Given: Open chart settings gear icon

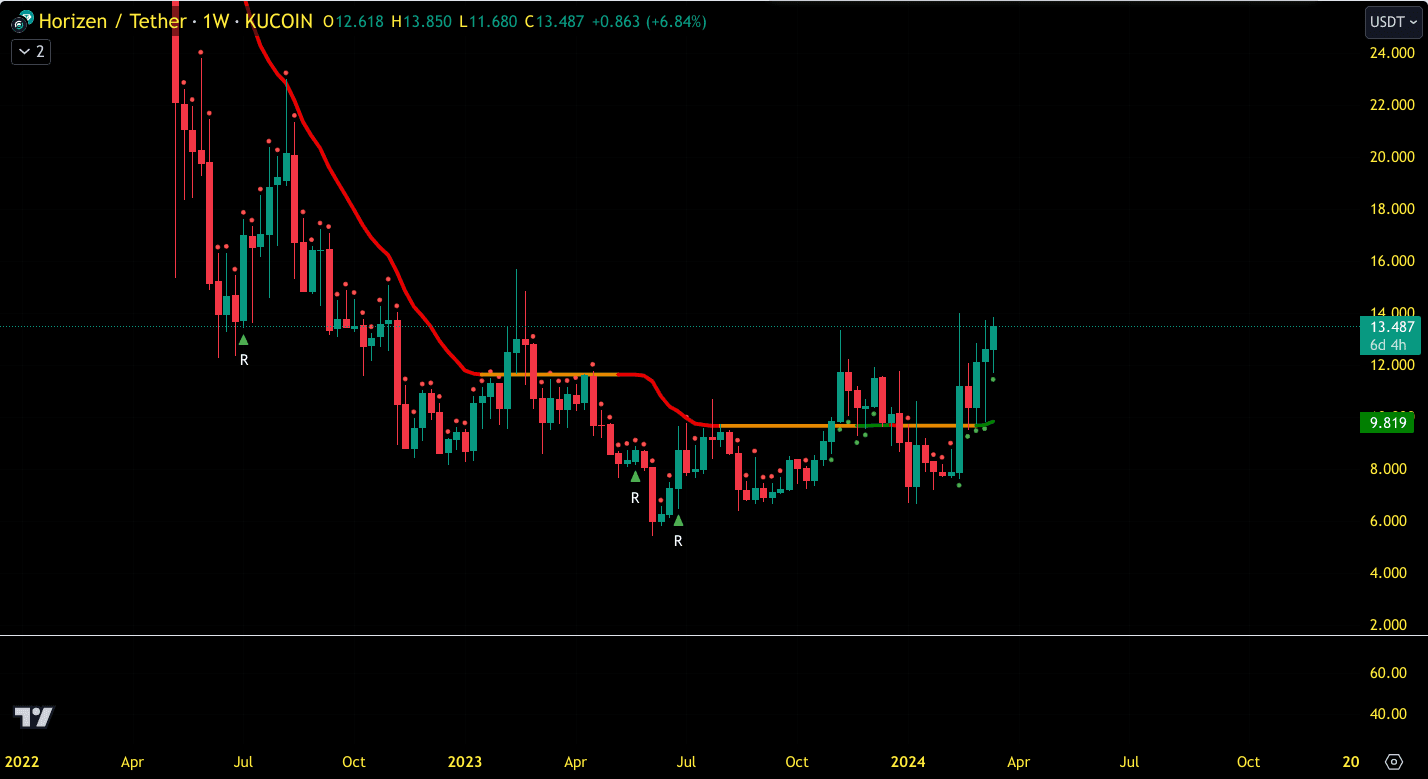Looking at the screenshot, I should (1394, 762).
